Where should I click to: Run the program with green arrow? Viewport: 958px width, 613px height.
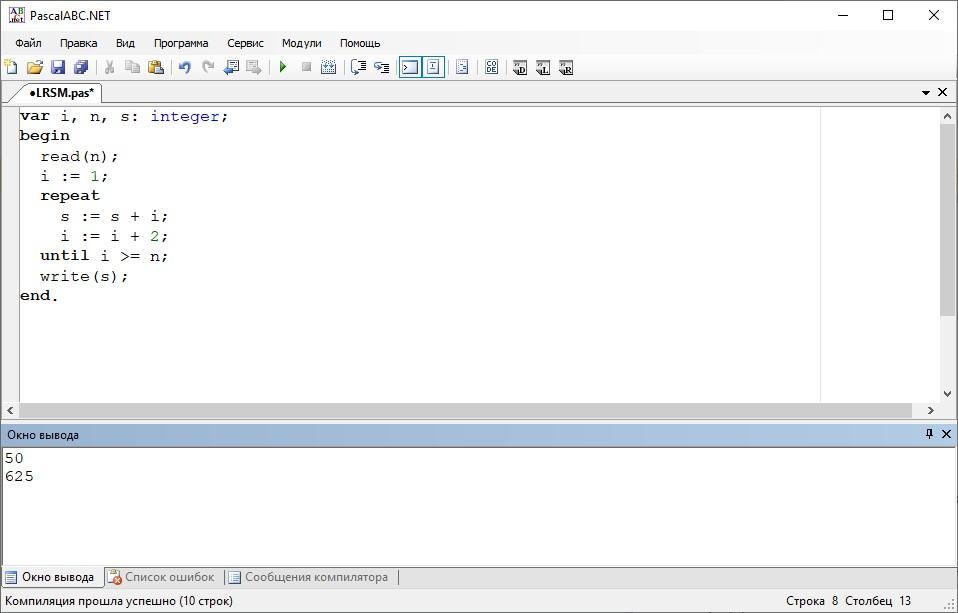click(x=283, y=67)
